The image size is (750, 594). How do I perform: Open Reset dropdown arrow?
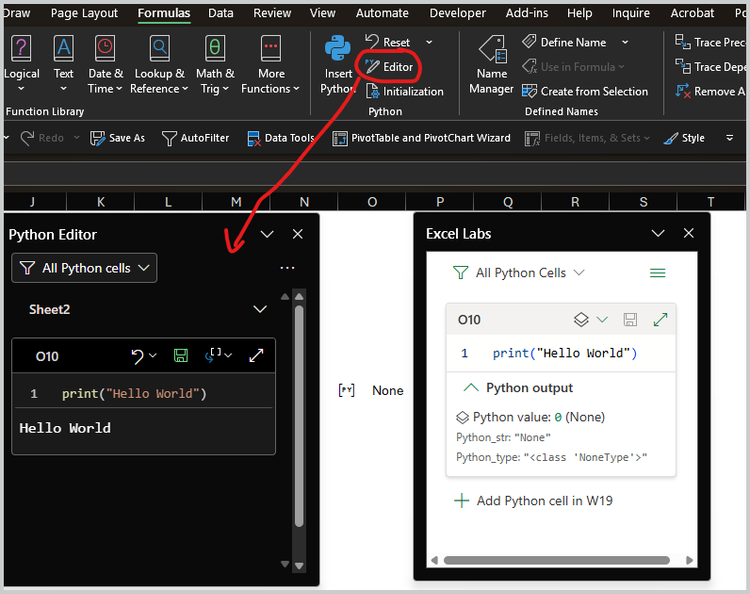click(x=429, y=42)
